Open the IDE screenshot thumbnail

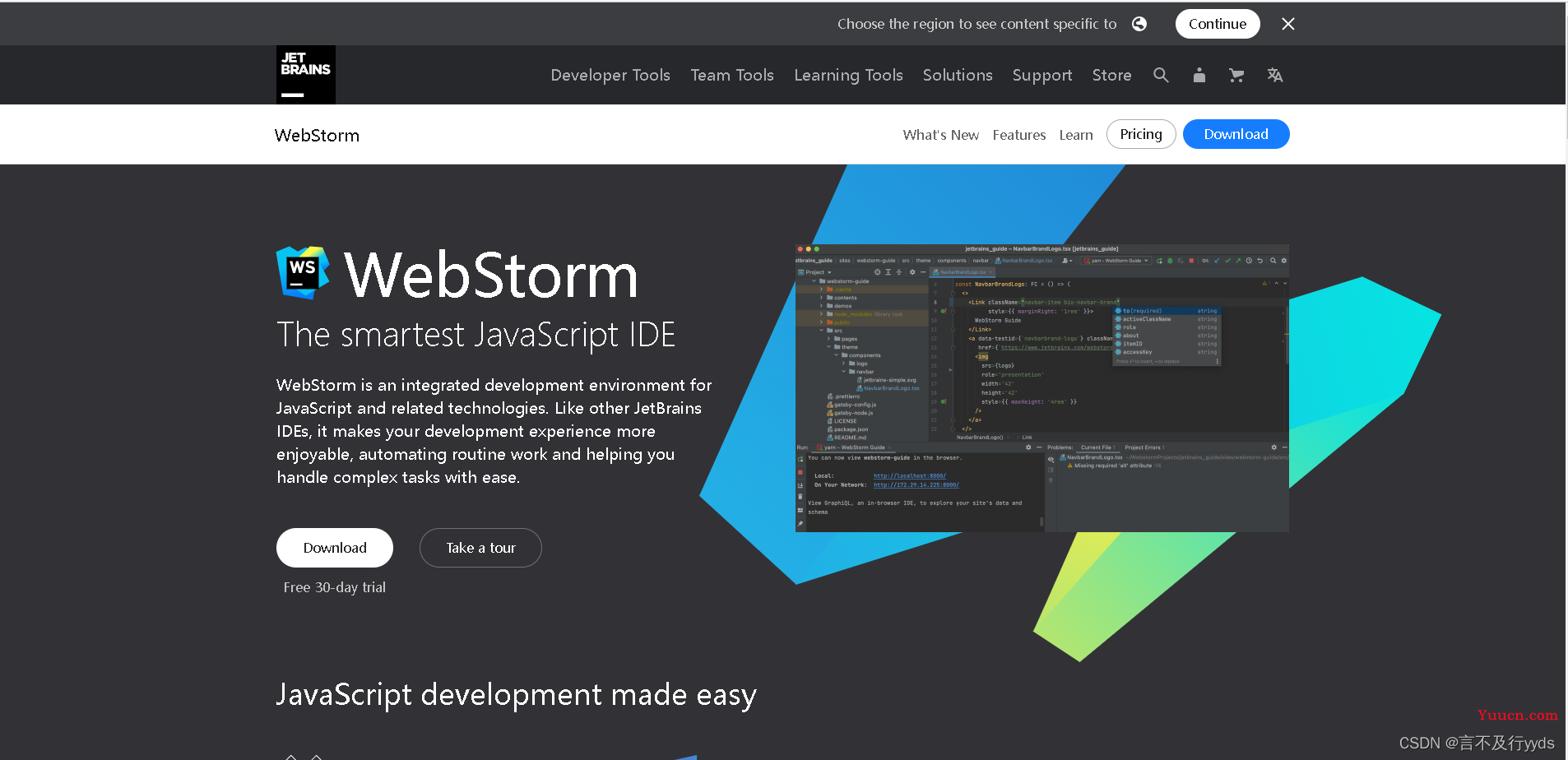1041,387
